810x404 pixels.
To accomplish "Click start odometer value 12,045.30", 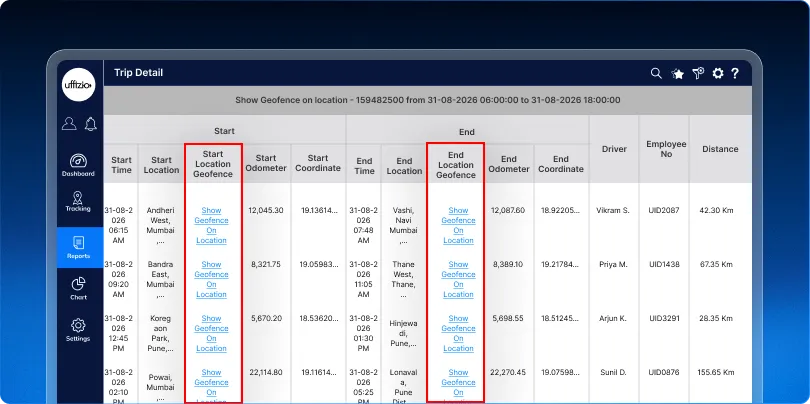I will point(266,210).
